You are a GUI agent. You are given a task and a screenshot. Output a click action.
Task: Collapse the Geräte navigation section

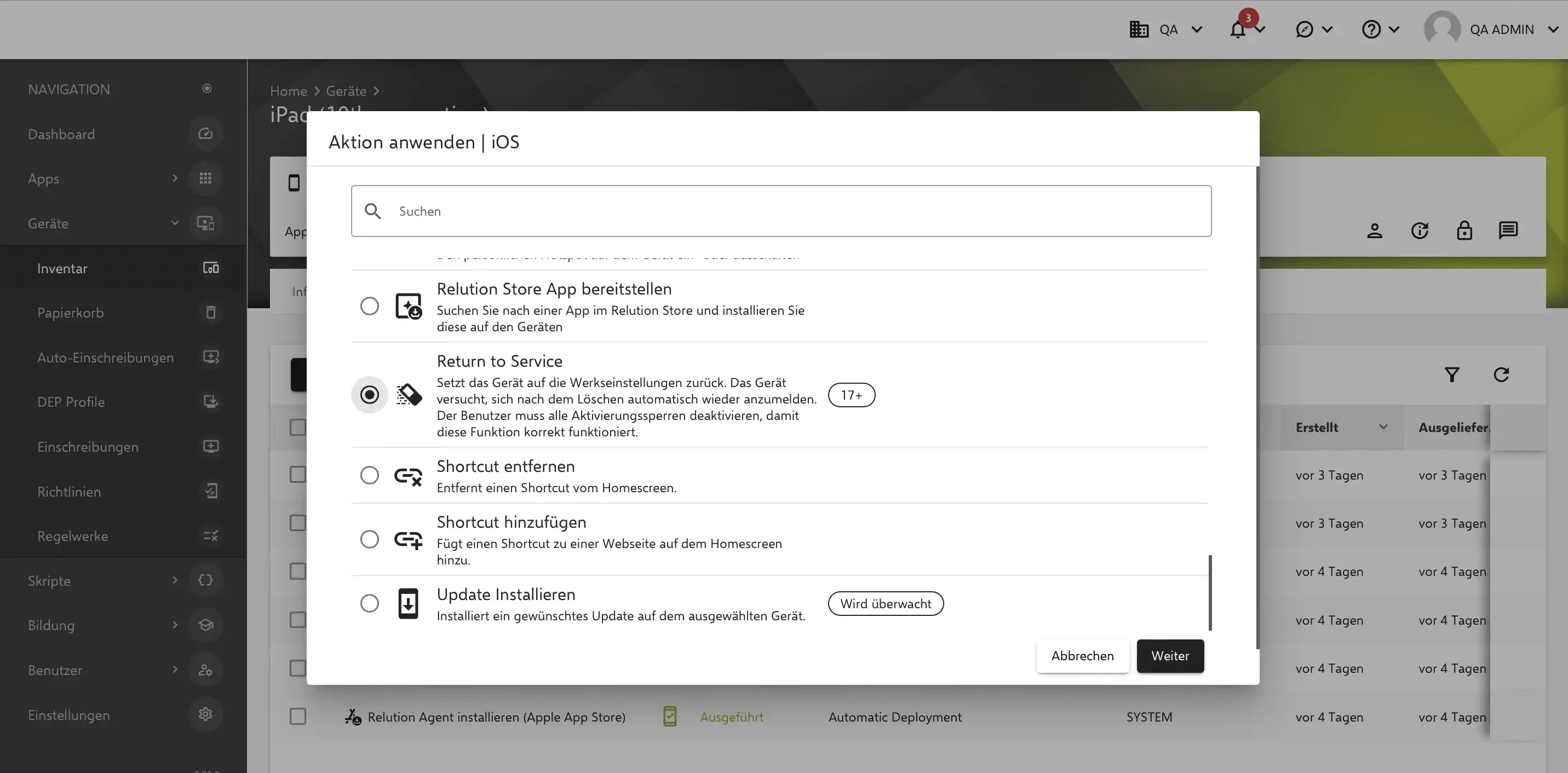175,223
